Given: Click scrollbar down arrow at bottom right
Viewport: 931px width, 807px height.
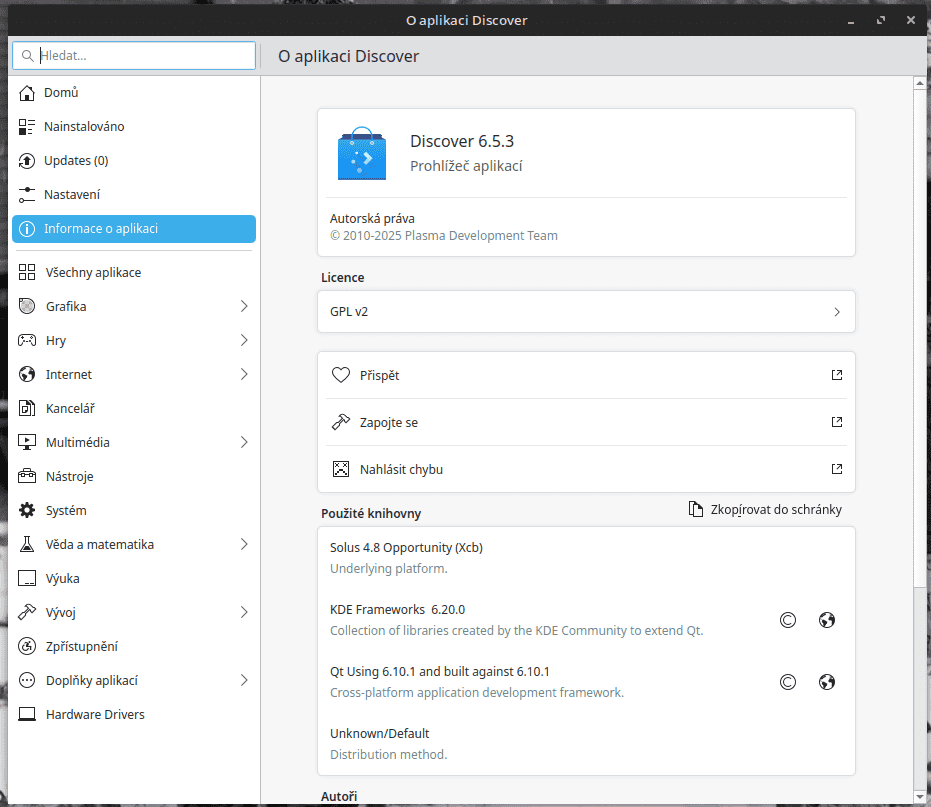Looking at the screenshot, I should (x=920, y=796).
